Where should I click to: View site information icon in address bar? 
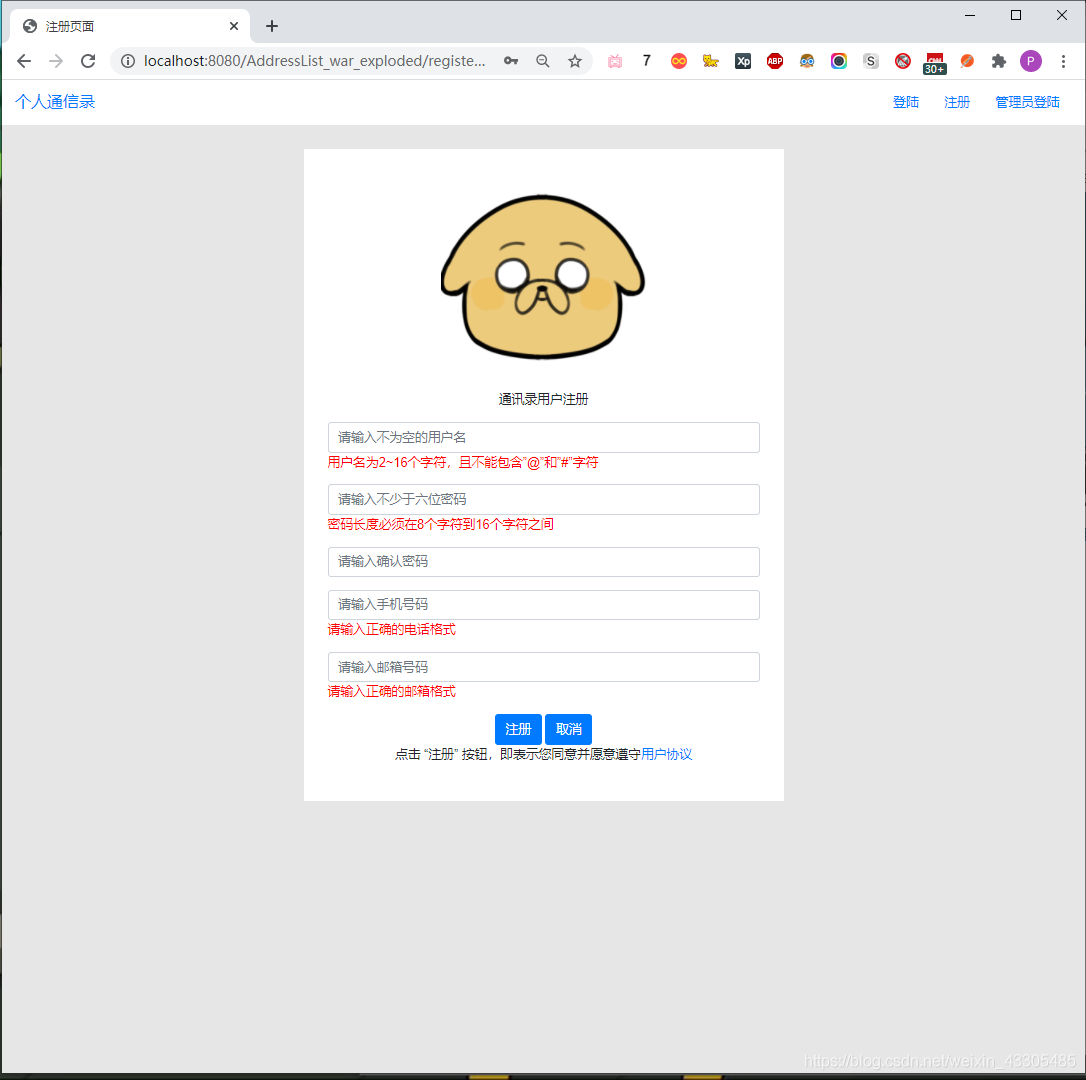tap(127, 61)
